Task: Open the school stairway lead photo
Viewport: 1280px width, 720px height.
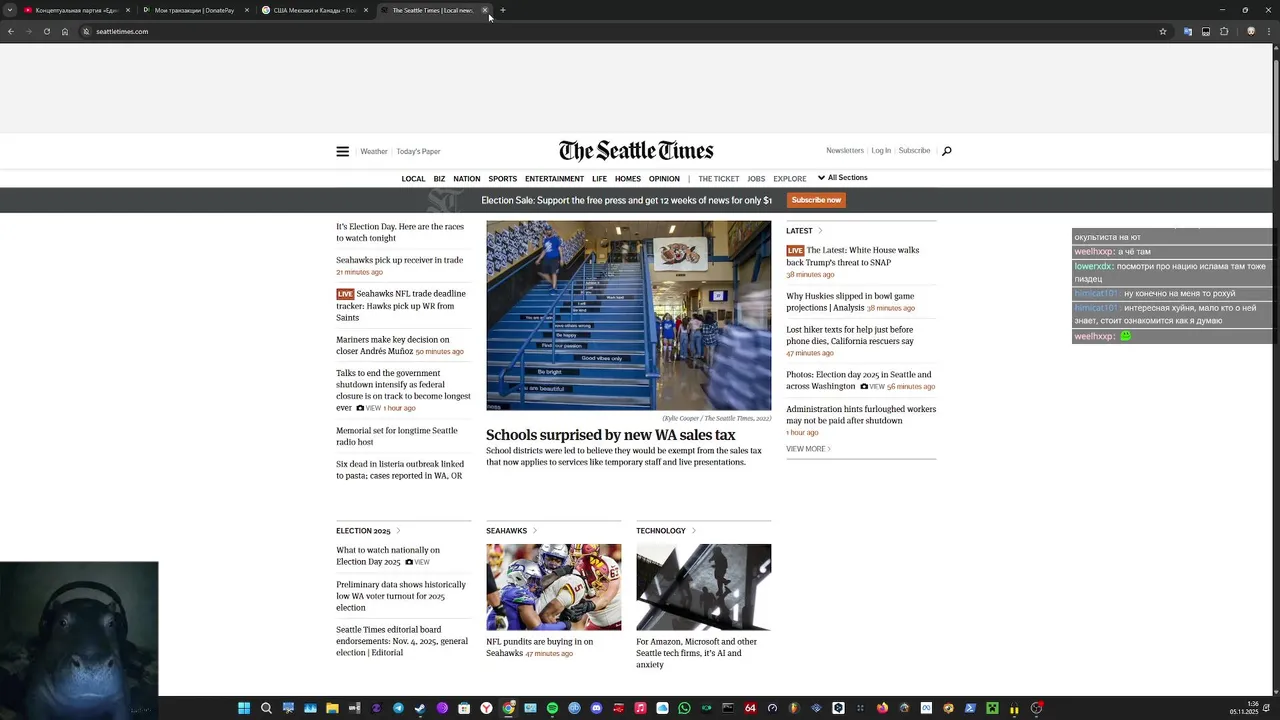Action: (x=628, y=315)
